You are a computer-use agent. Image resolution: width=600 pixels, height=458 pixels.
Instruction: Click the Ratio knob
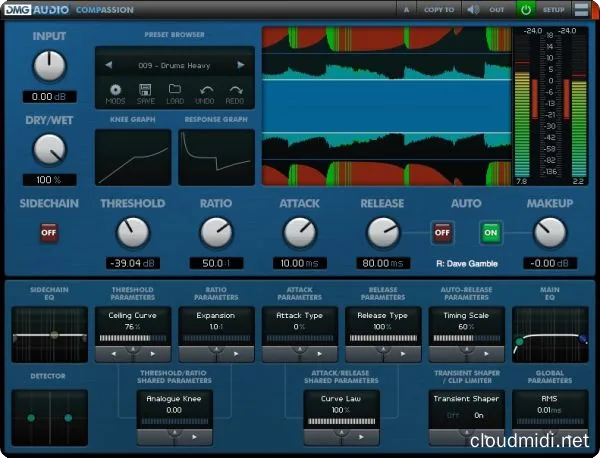coord(216,233)
